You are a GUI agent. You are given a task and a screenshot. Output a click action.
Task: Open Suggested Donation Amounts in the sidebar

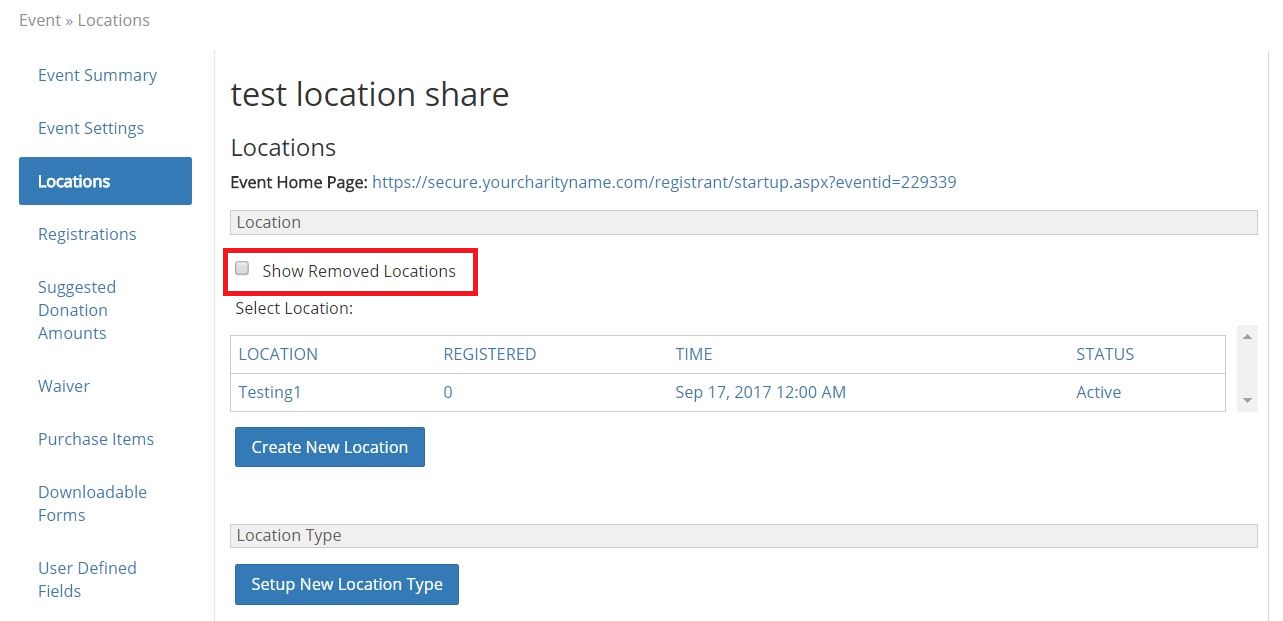77,310
